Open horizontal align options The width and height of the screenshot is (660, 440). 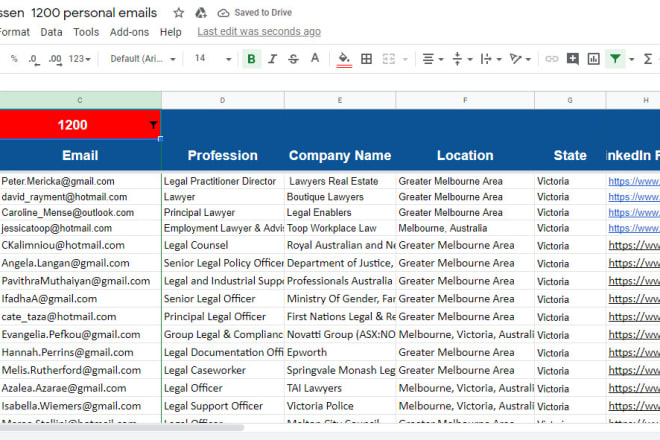[433, 59]
